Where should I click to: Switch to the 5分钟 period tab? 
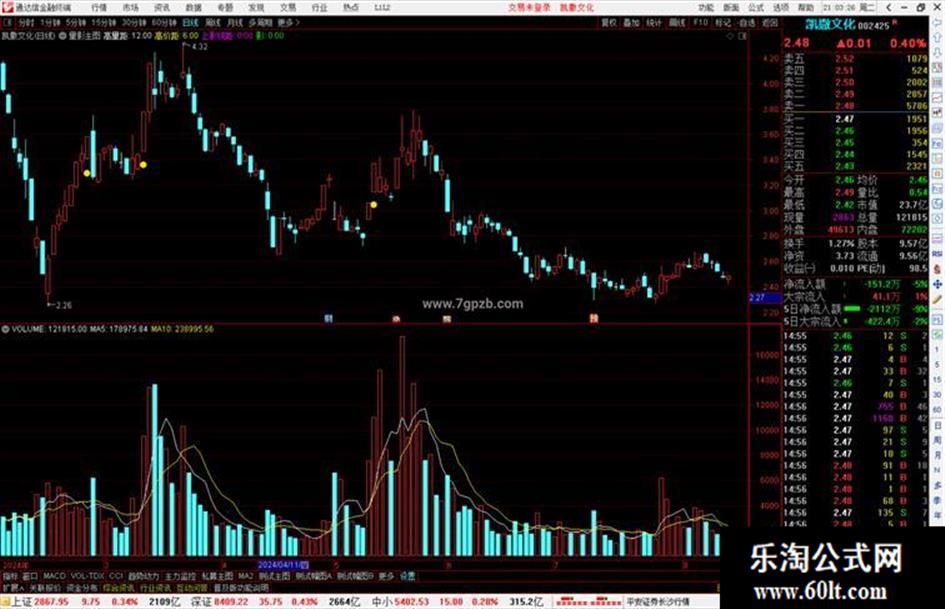coord(76,22)
